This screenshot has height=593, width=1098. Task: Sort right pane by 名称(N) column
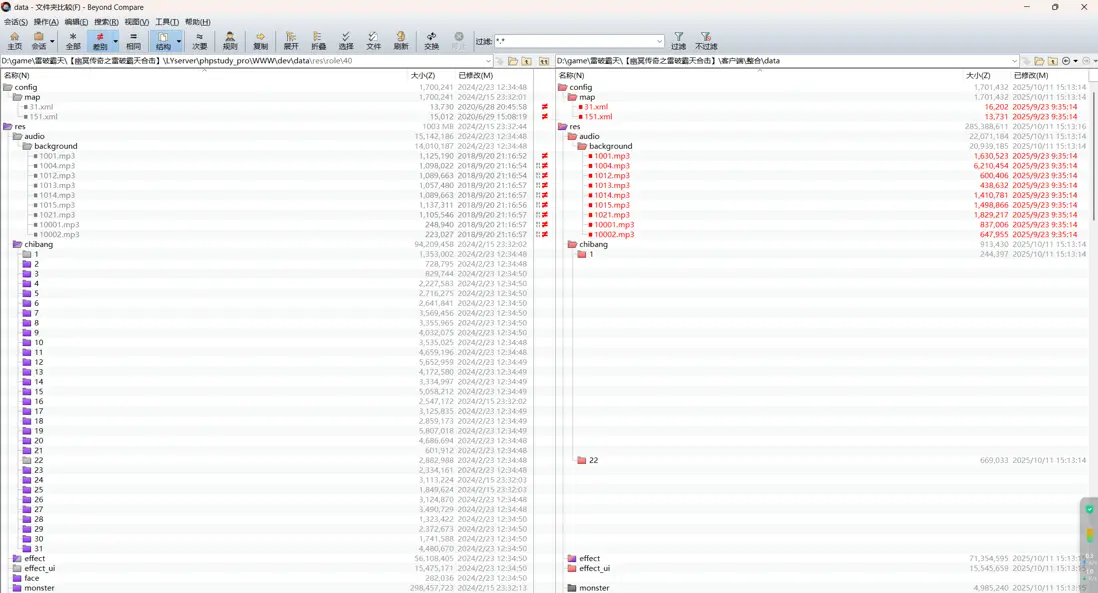pyautogui.click(x=571, y=75)
